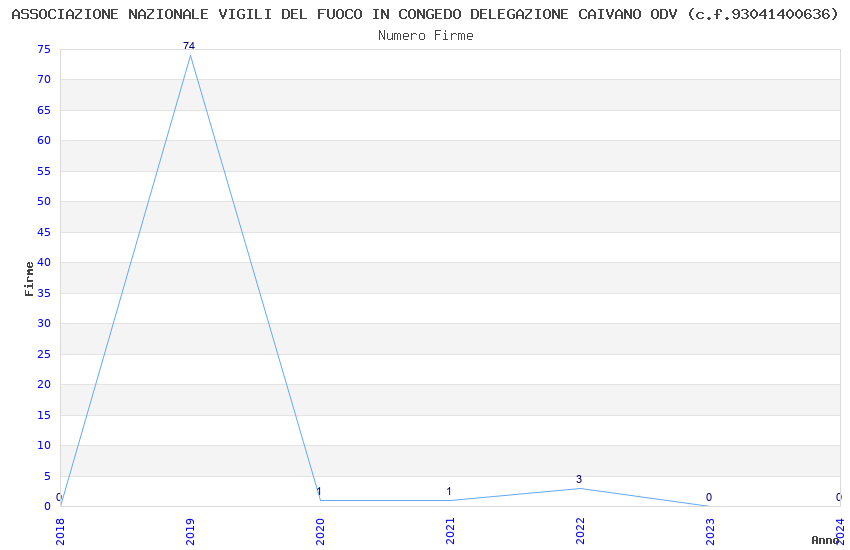Viewport: 850px width, 550px height.
Task: Click the x-axis year 2020
Action: (320, 531)
